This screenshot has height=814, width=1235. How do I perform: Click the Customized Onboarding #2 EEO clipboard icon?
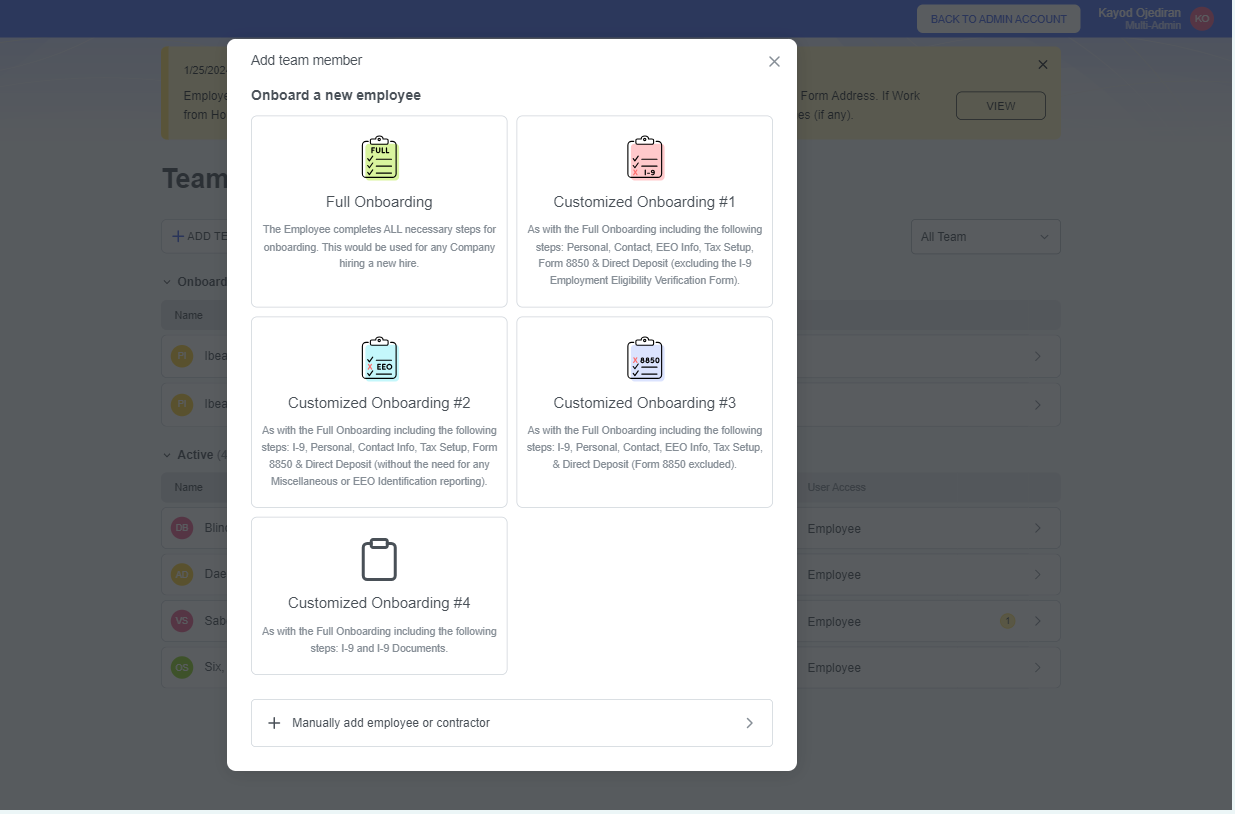pos(379,359)
